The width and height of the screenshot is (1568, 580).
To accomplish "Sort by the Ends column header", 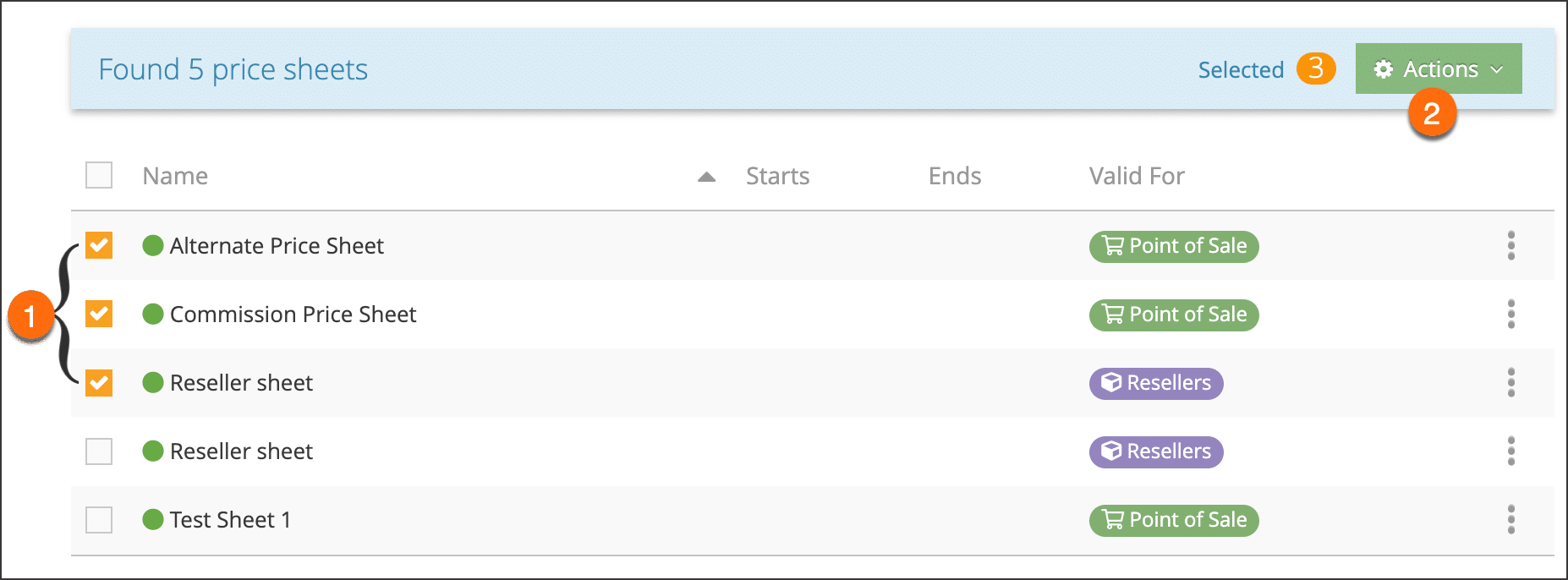I will pos(954,176).
